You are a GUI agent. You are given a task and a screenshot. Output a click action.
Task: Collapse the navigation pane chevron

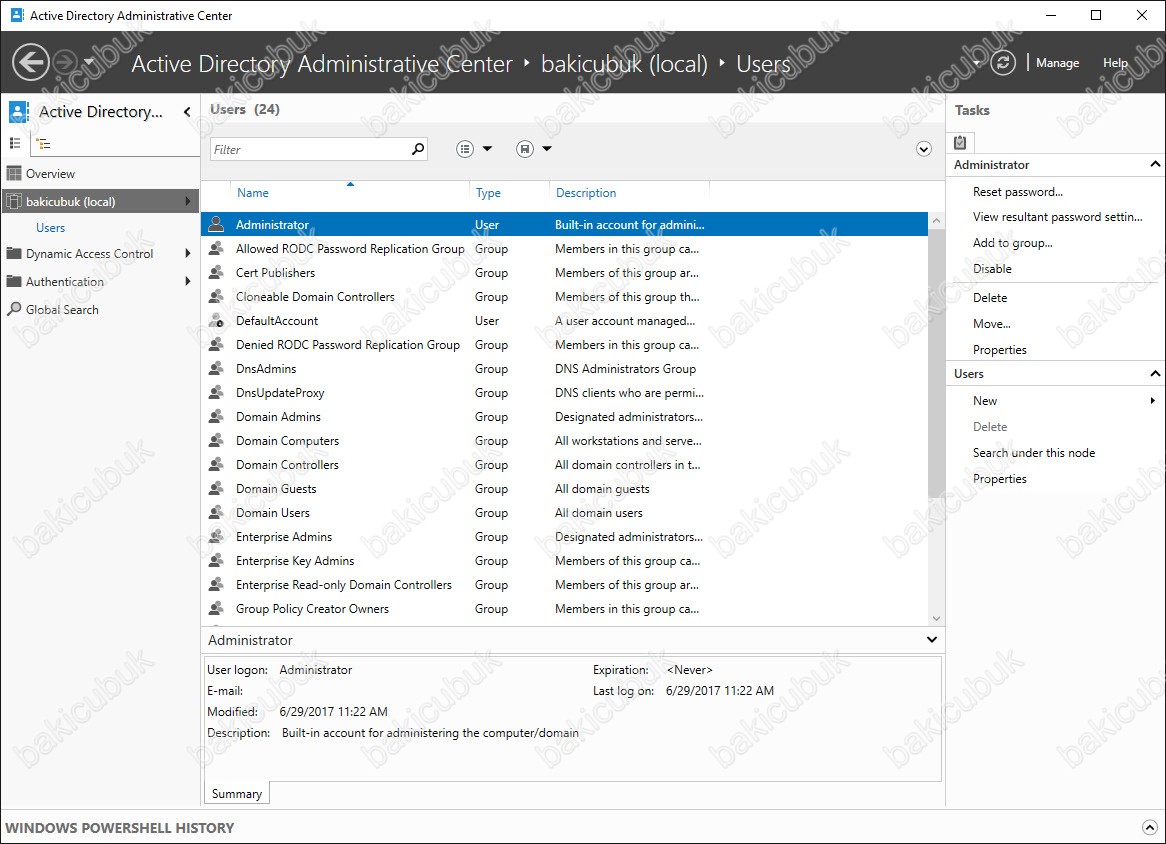tap(187, 112)
